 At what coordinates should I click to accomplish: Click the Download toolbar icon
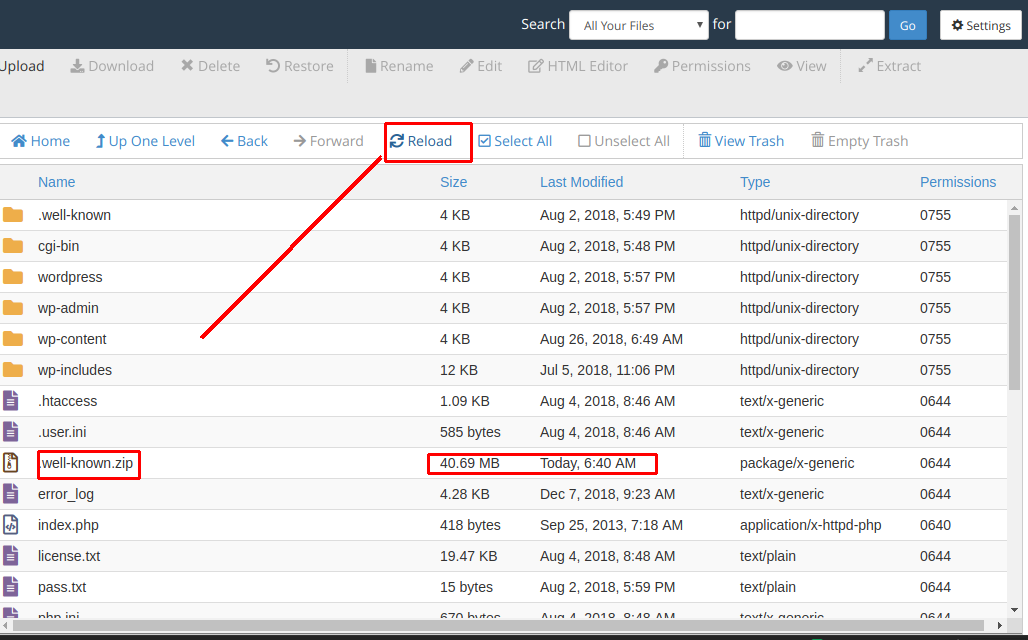click(x=77, y=66)
